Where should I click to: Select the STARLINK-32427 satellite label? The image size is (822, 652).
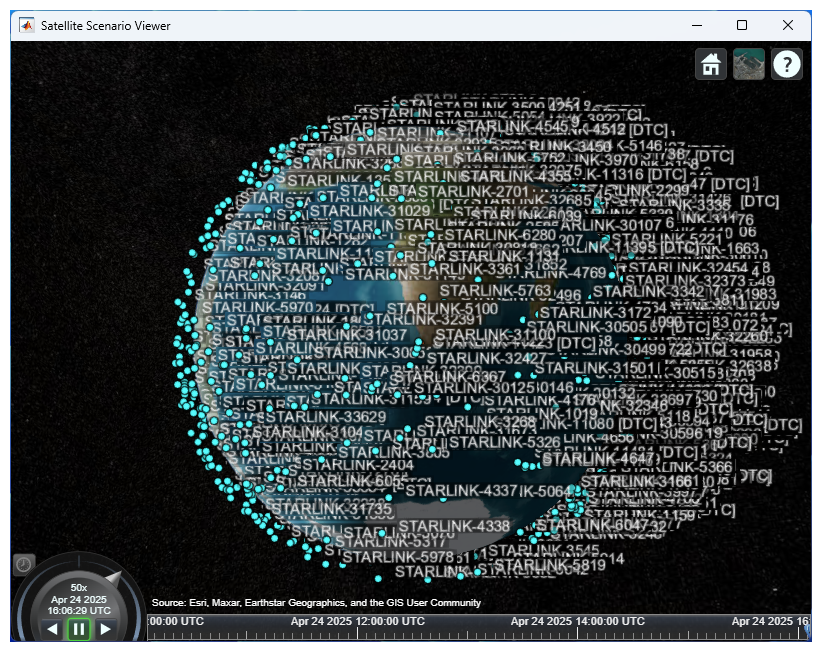pyautogui.click(x=486, y=358)
